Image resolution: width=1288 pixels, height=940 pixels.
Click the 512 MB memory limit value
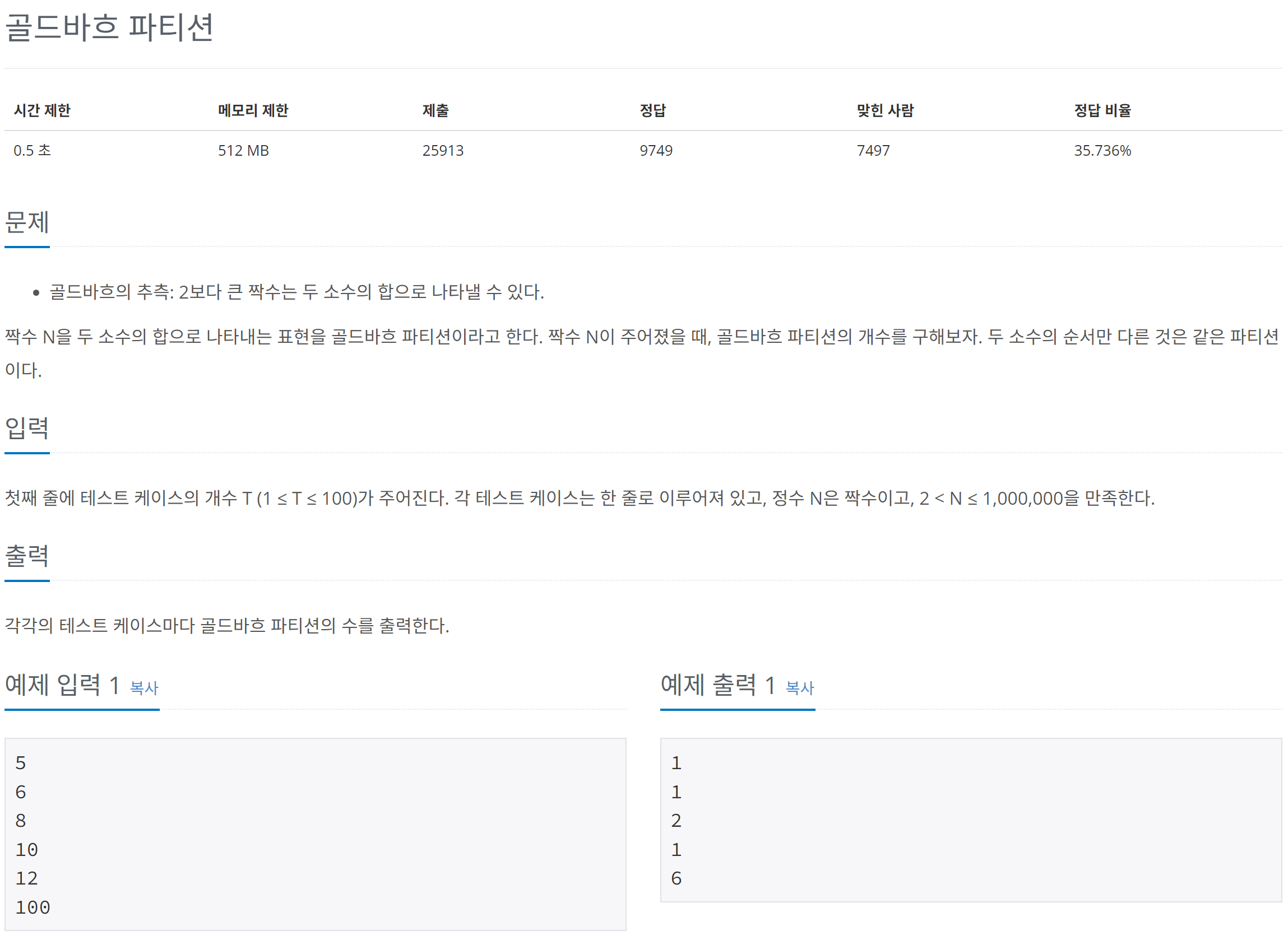point(243,151)
